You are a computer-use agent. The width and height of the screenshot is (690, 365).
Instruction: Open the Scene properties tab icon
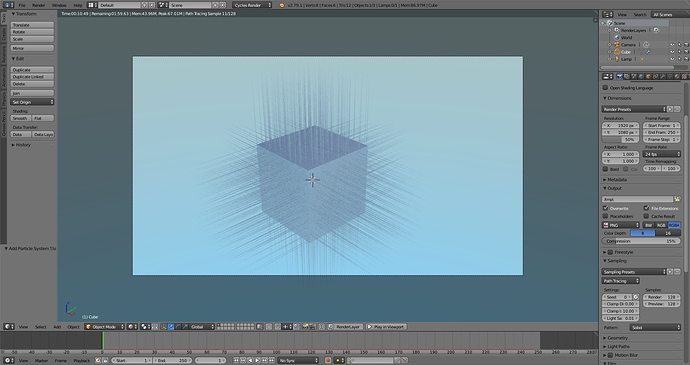point(634,77)
